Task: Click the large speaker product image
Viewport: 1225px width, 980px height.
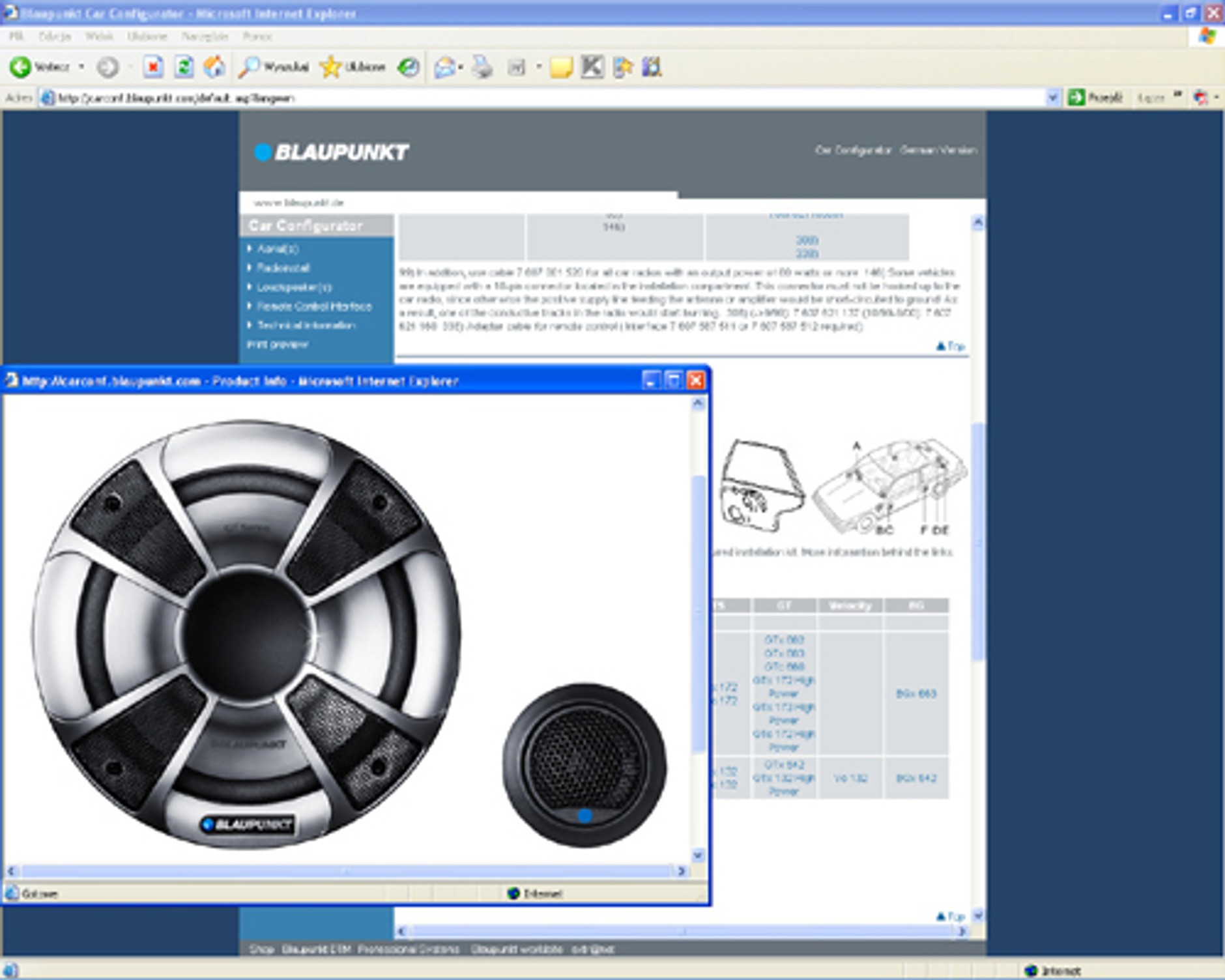Action: (x=246, y=634)
